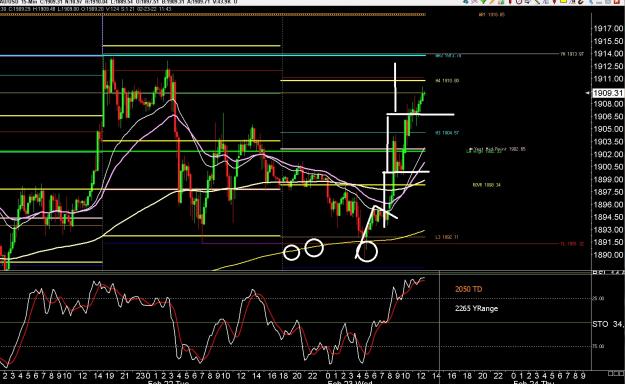Click the 1905.00 price axis label
This screenshot has height=384, width=625.
click(608, 129)
